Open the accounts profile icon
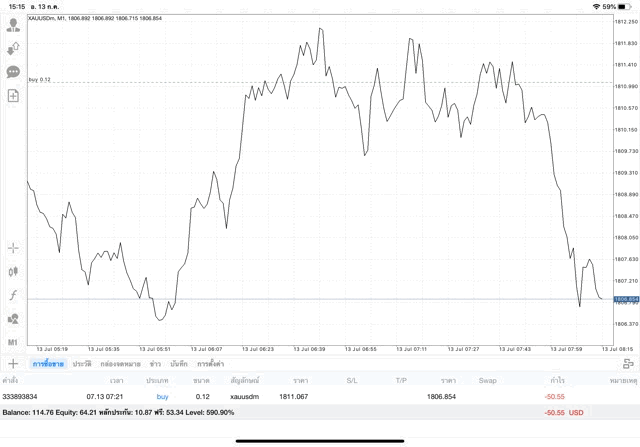The image size is (640, 447). (13, 25)
